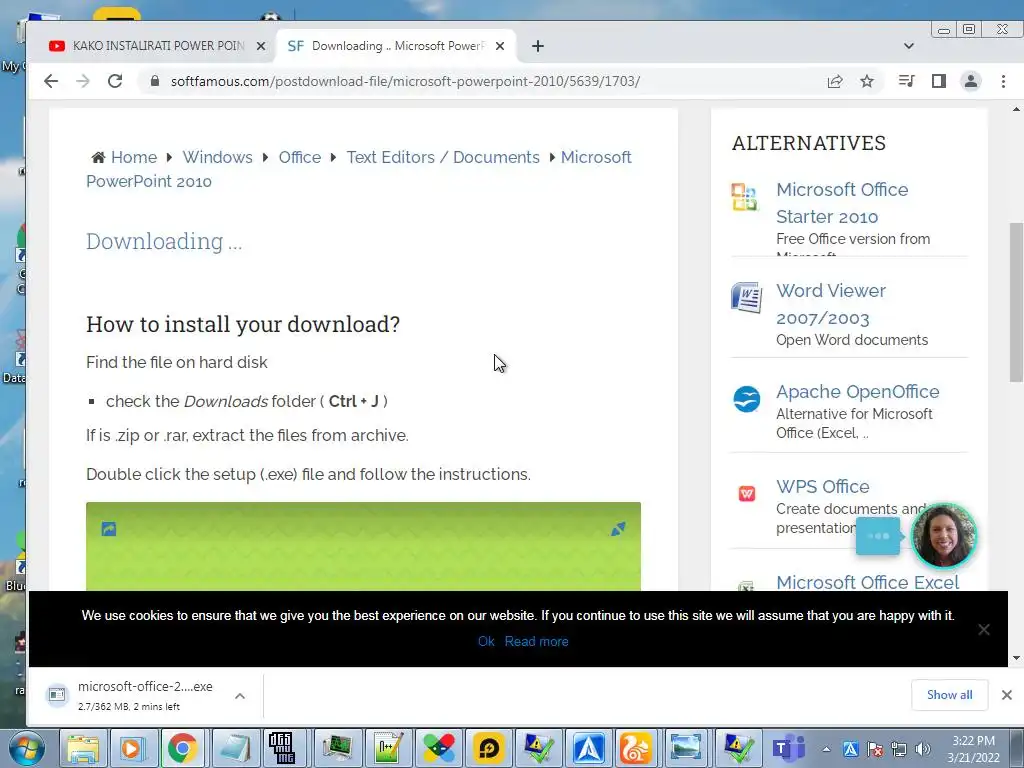Accept cookies with Ok
Screen dimensions: 1024x768
pos(486,641)
